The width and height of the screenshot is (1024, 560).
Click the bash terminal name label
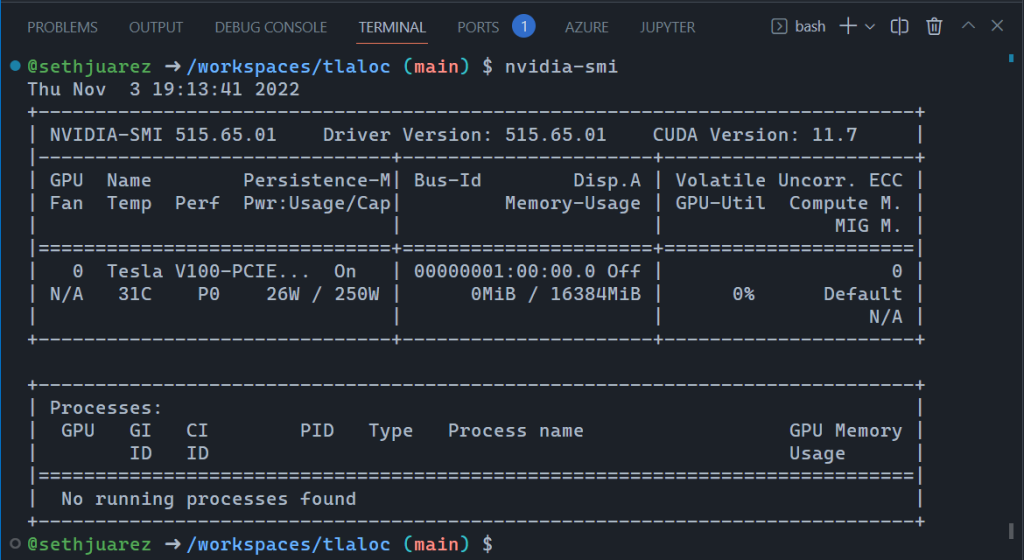810,27
